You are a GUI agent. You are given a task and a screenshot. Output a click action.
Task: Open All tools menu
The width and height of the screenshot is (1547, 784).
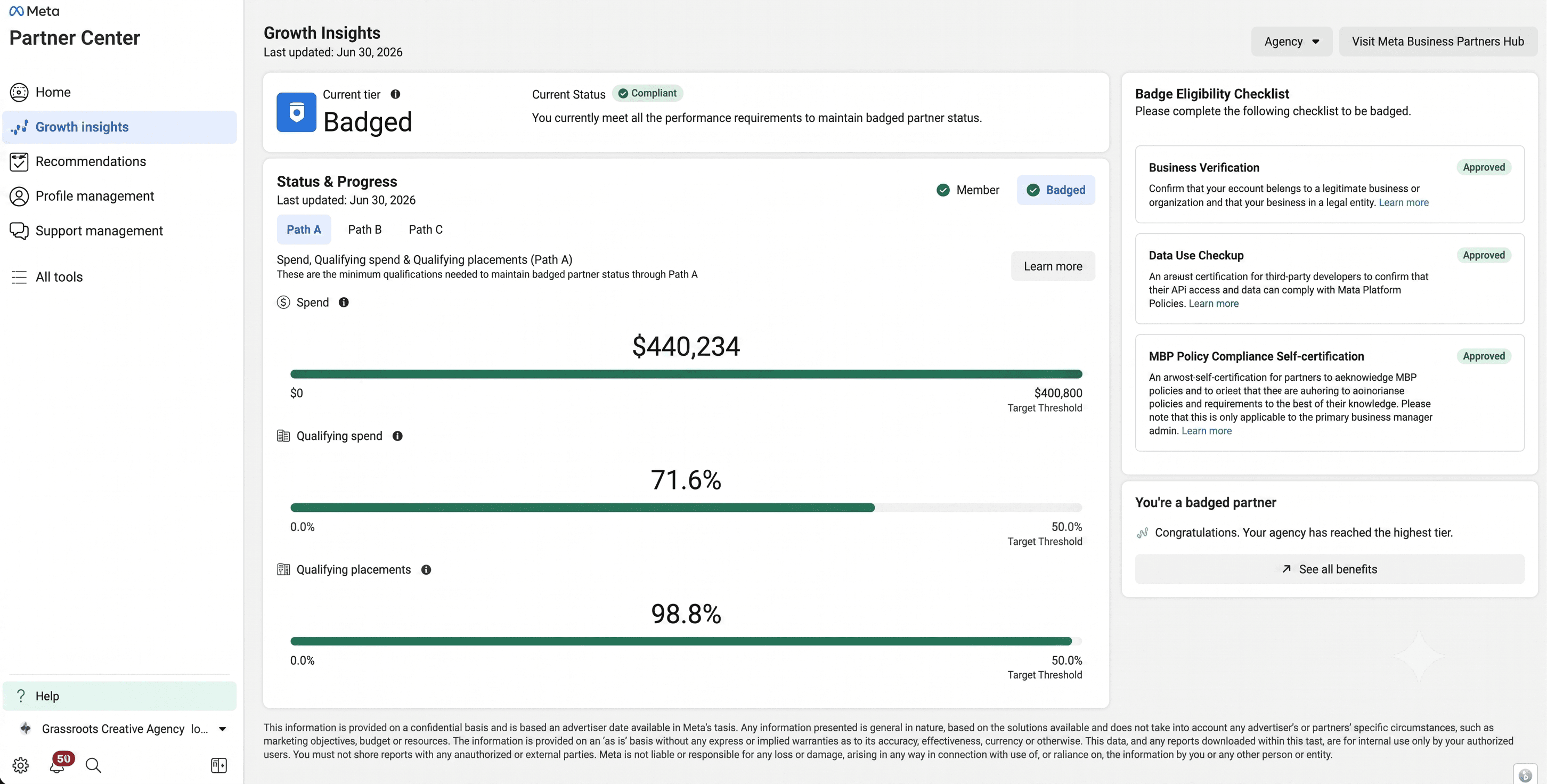tap(119, 277)
